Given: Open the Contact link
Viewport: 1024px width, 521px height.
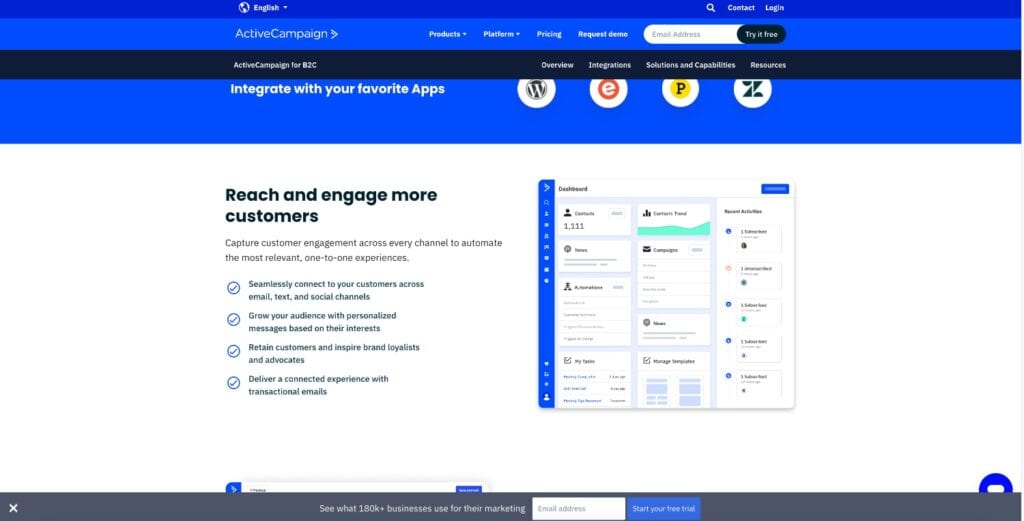Looking at the screenshot, I should point(741,8).
